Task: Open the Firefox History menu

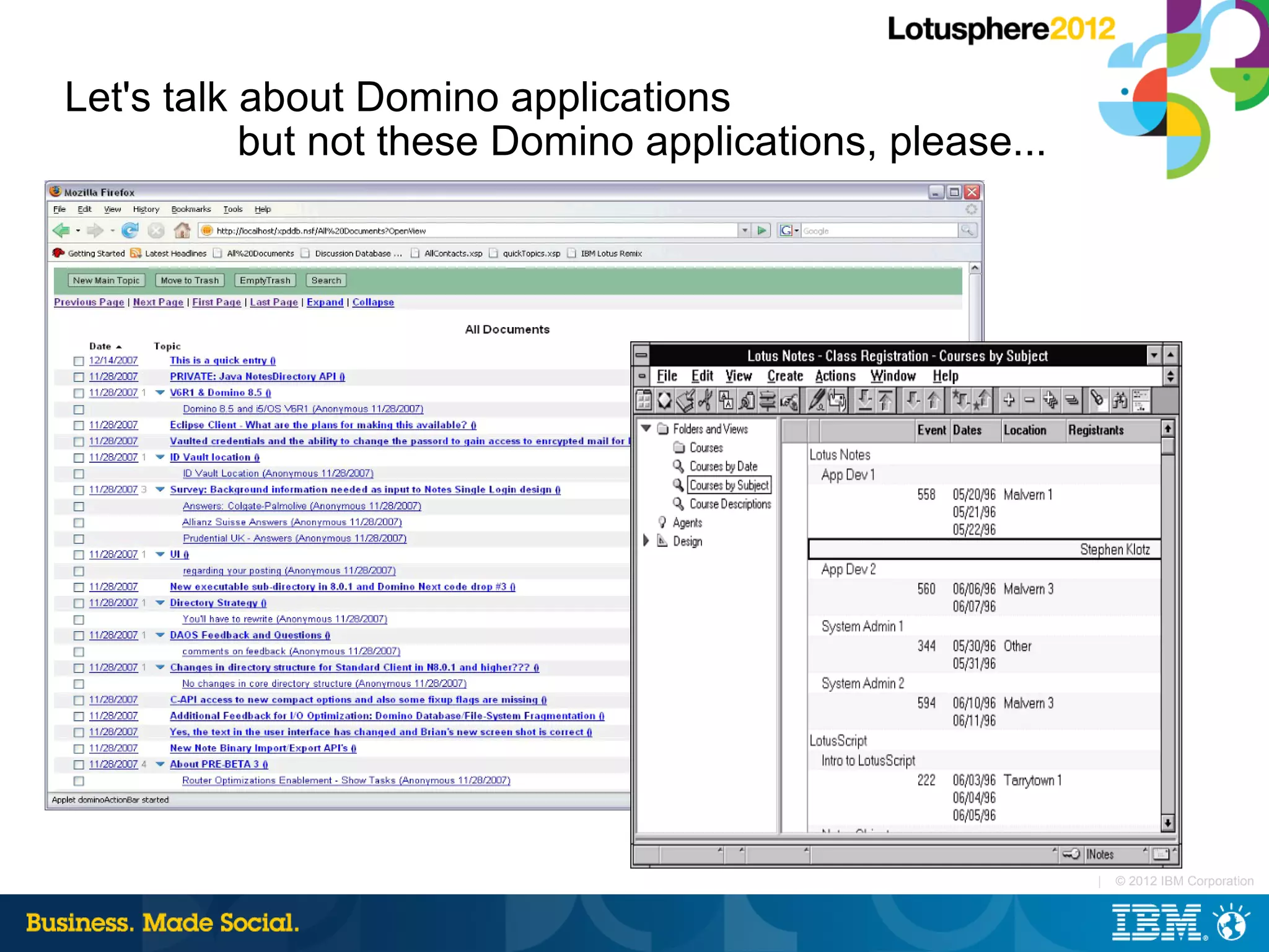Action: click(146, 209)
